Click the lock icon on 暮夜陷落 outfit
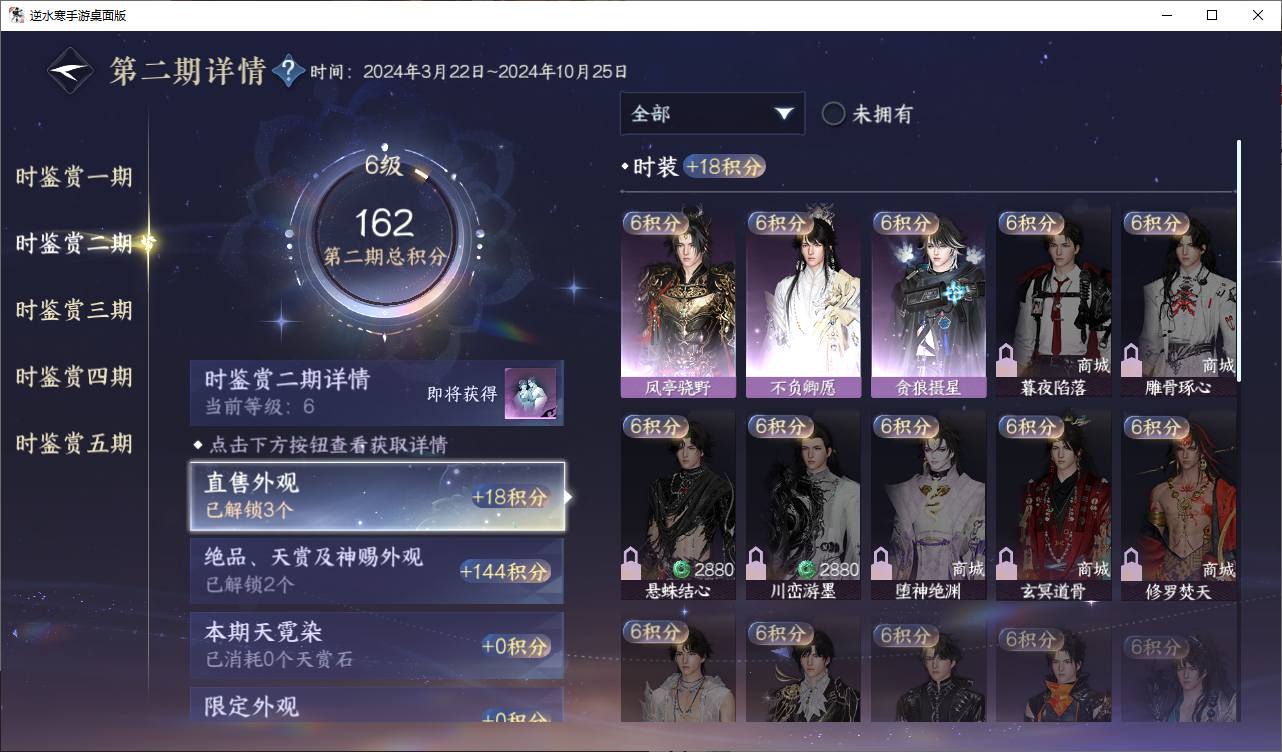This screenshot has height=752, width=1282. point(1007,359)
